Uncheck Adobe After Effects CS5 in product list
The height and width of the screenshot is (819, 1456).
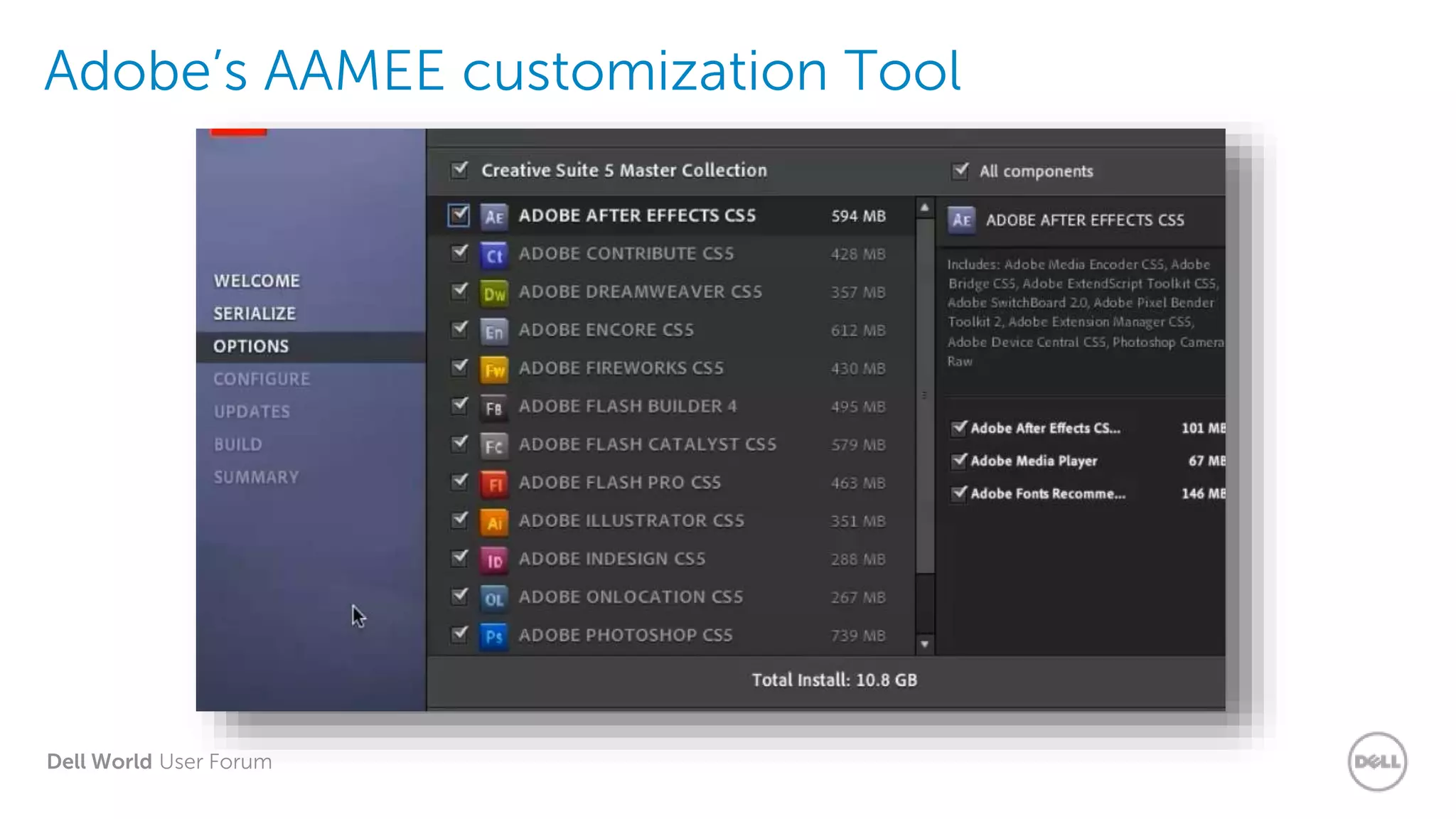pos(459,215)
